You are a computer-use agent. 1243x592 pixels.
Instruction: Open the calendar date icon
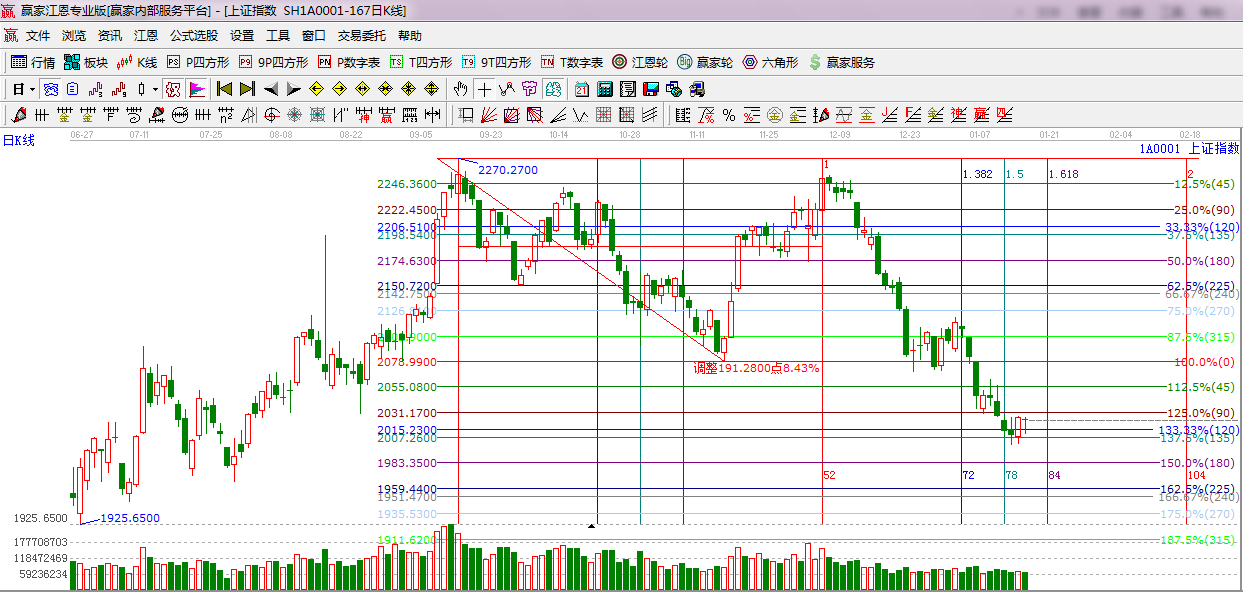click(580, 89)
